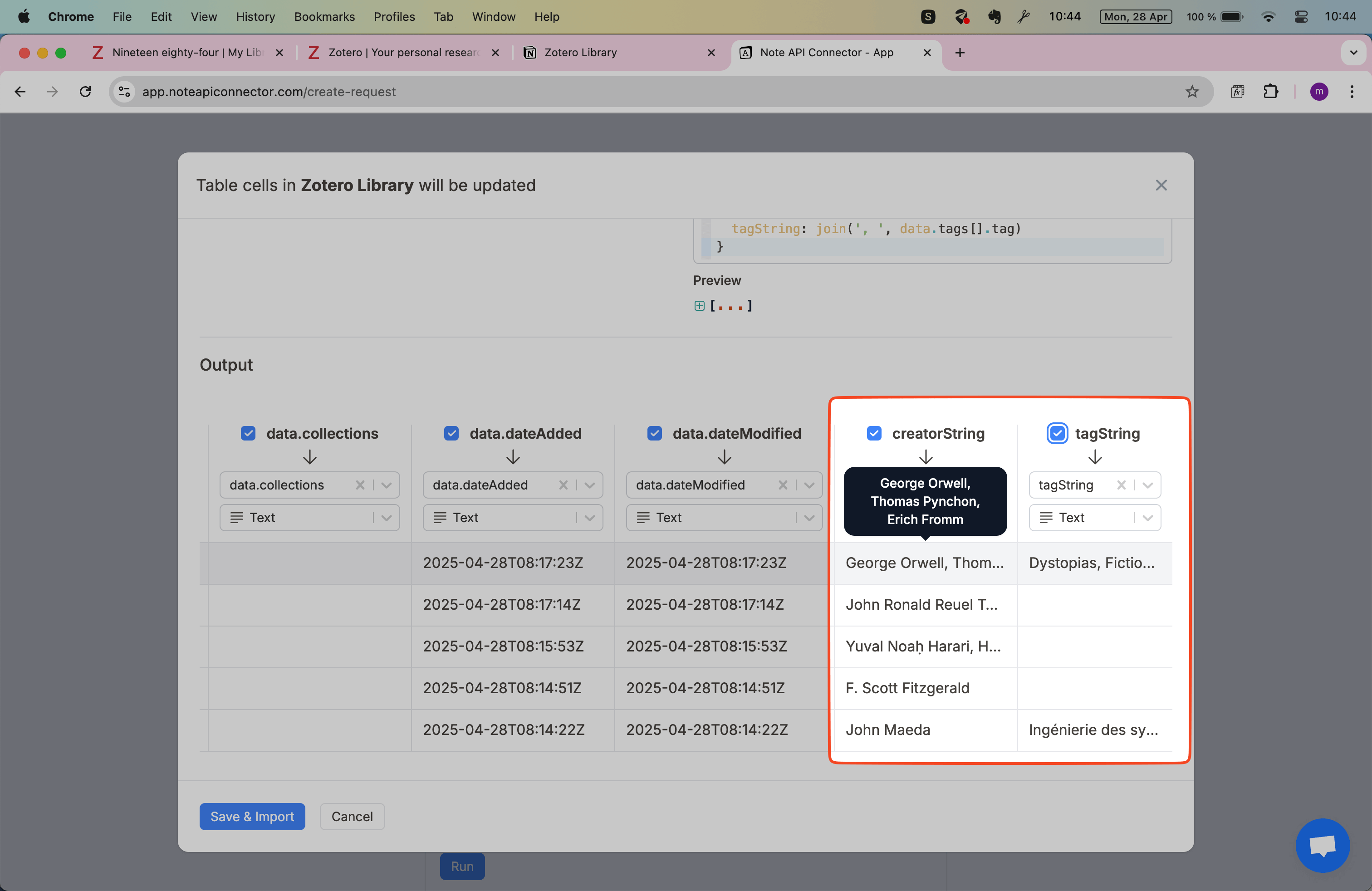This screenshot has height=891, width=1372.
Task: Open the data.dateModified field dropdown
Action: click(x=809, y=485)
